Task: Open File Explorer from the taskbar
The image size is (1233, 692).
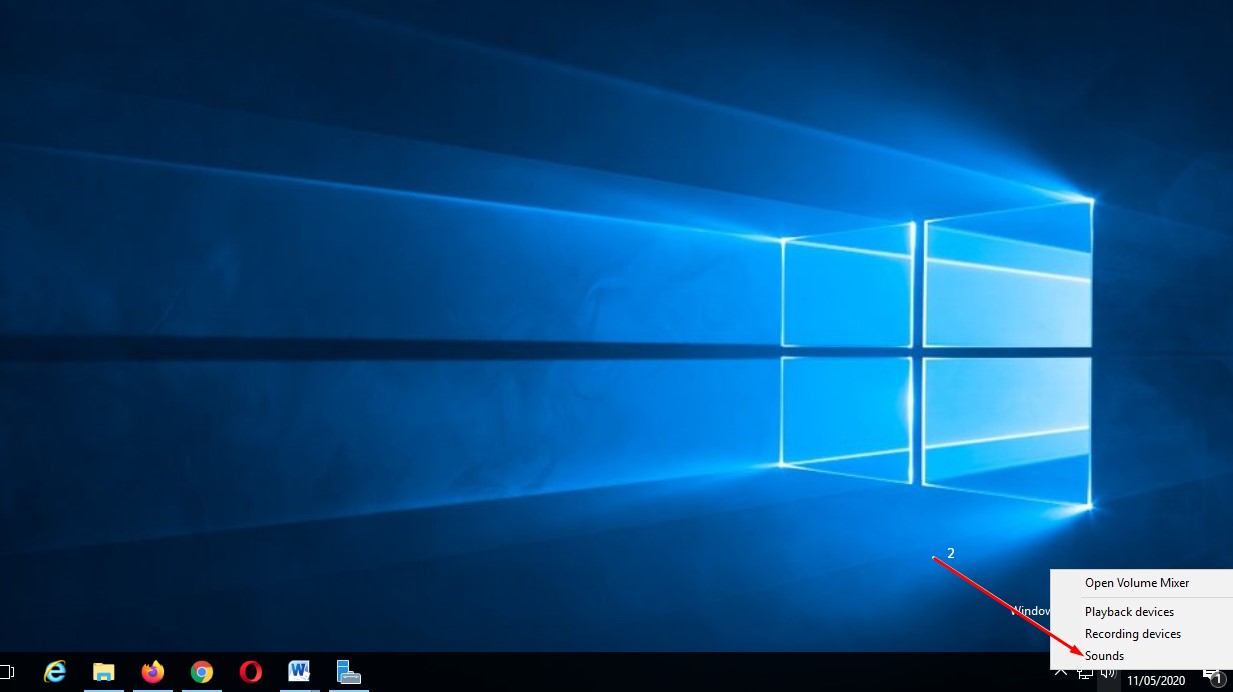Action: pos(104,672)
